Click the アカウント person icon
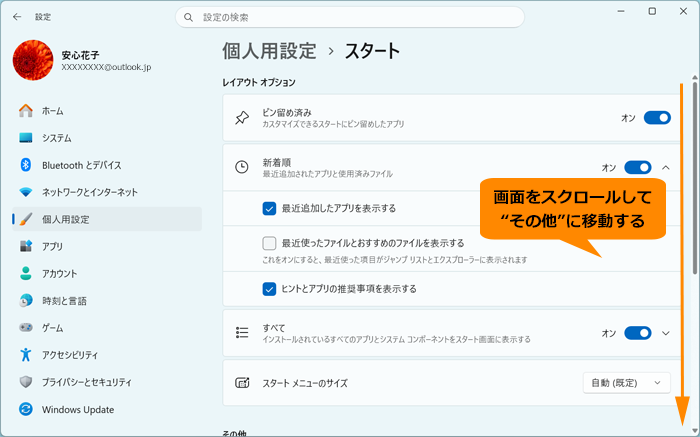This screenshot has width=700, height=437. 26,274
